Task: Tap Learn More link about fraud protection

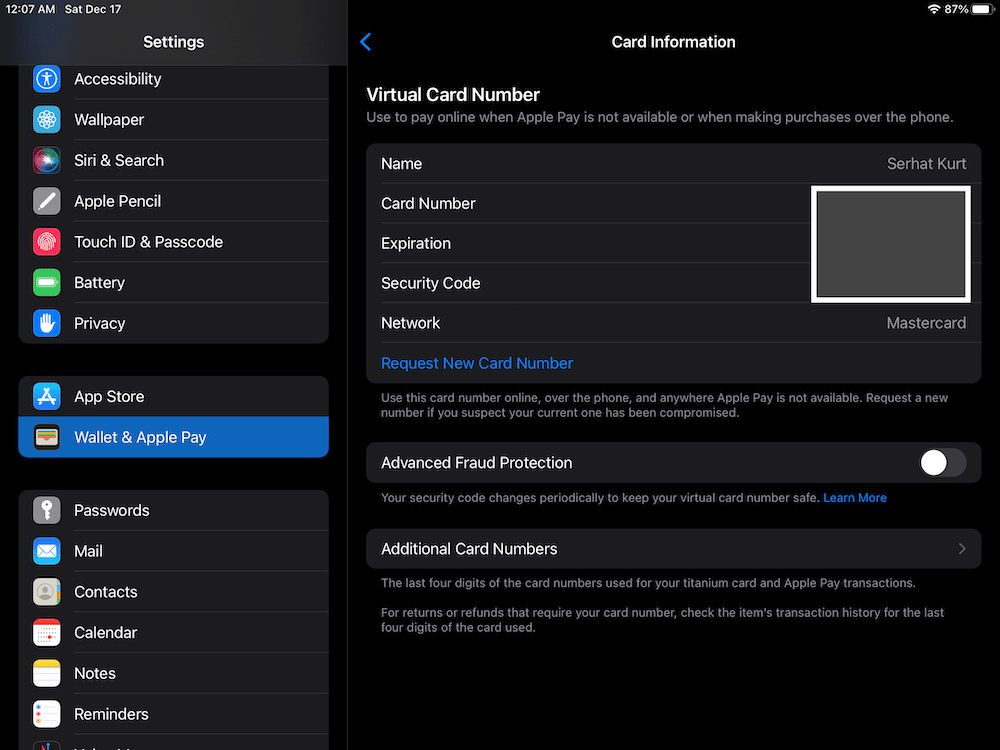Action: (855, 498)
